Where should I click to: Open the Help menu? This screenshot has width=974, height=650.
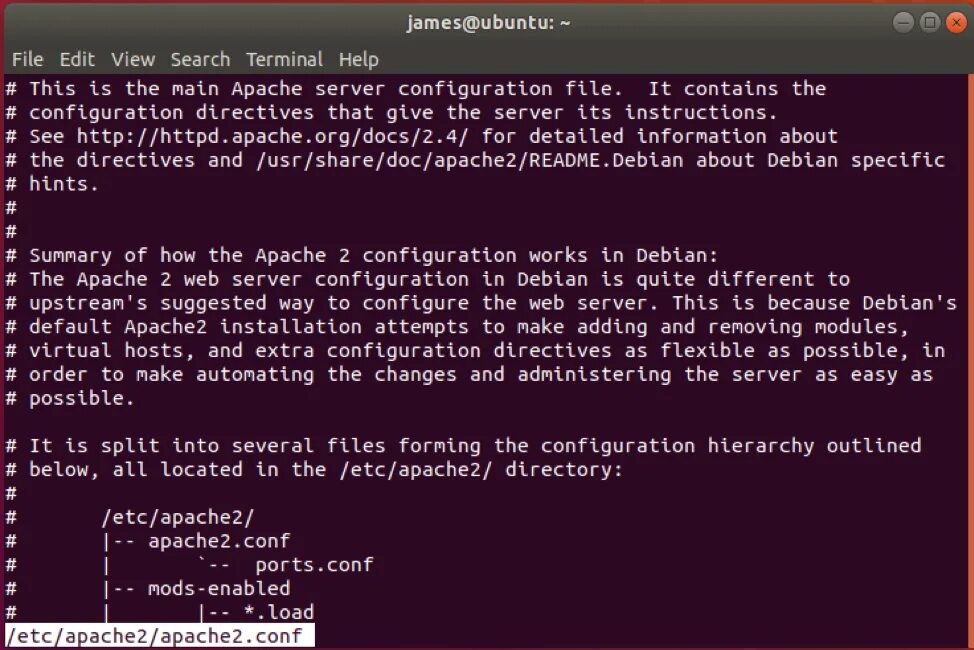358,60
